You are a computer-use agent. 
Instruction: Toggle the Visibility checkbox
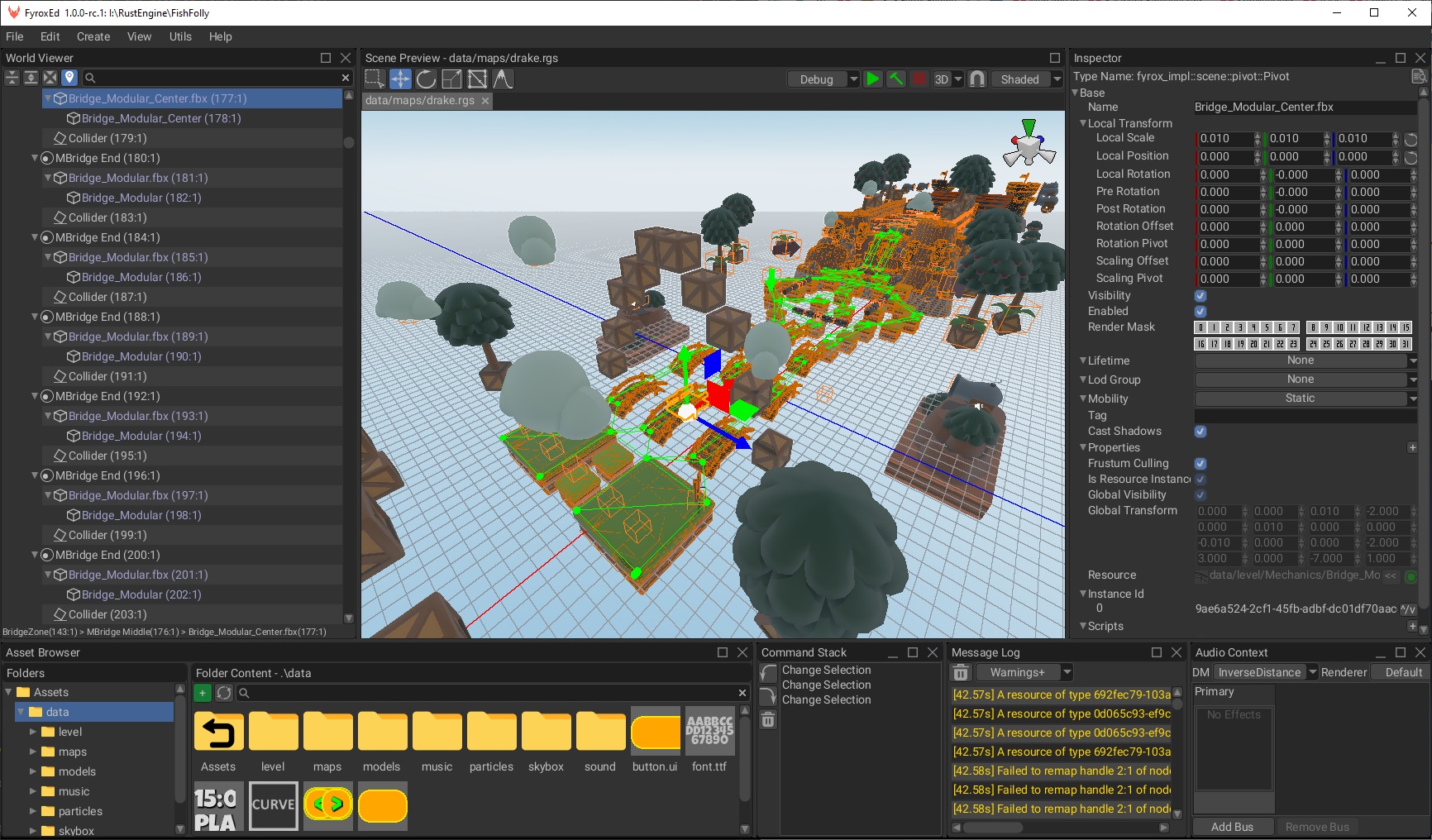[1200, 296]
